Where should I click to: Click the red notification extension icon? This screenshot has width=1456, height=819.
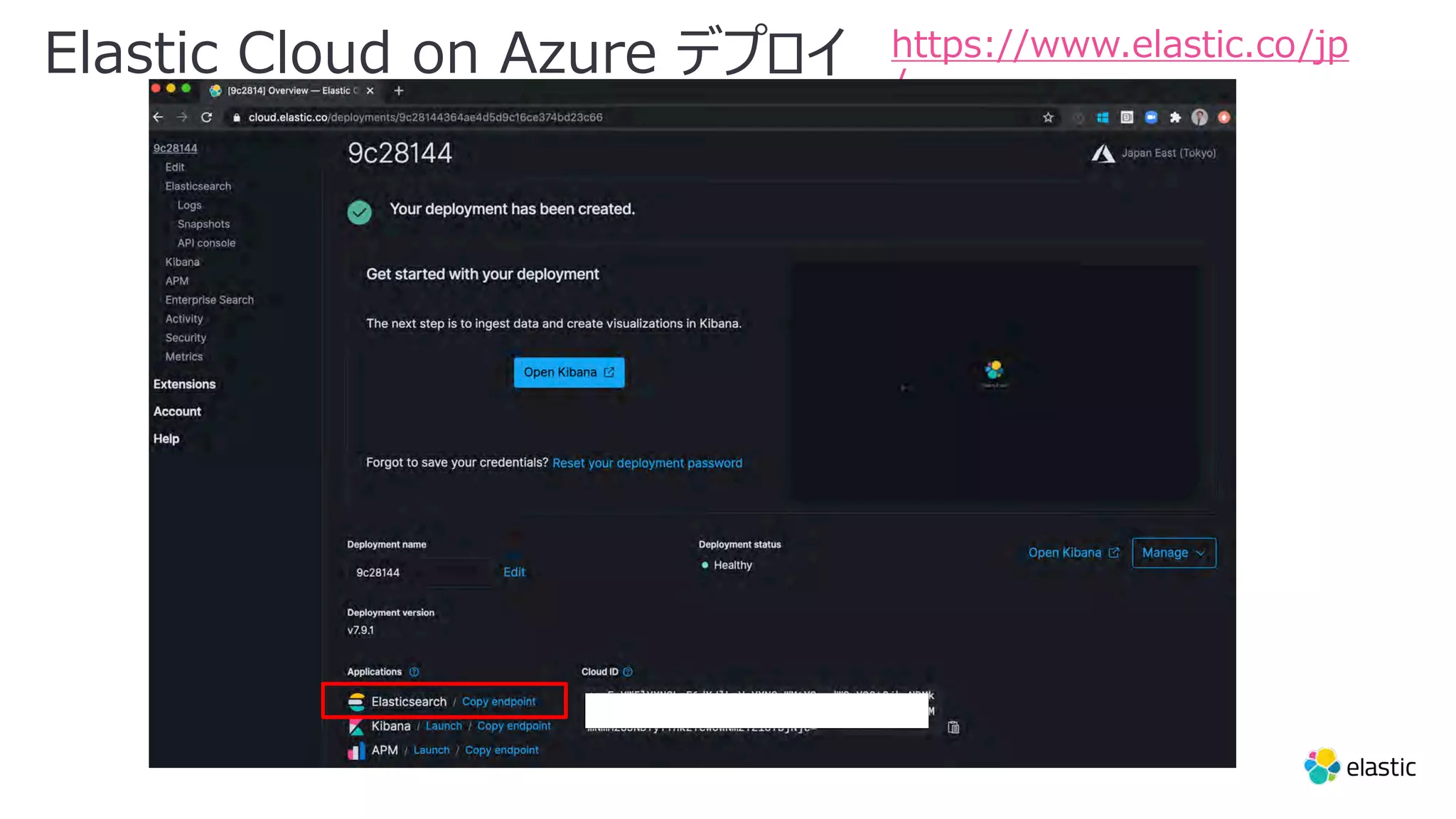coord(1224,118)
